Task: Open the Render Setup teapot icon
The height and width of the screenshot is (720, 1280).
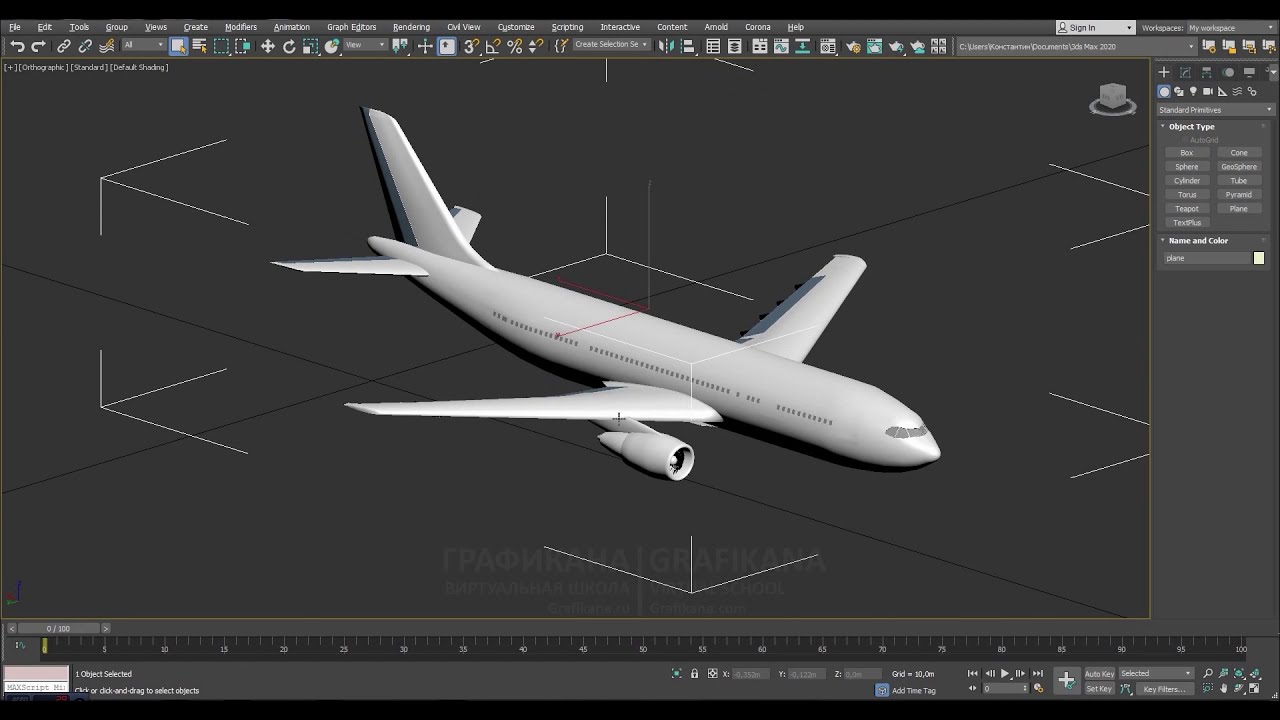Action: coord(853,46)
